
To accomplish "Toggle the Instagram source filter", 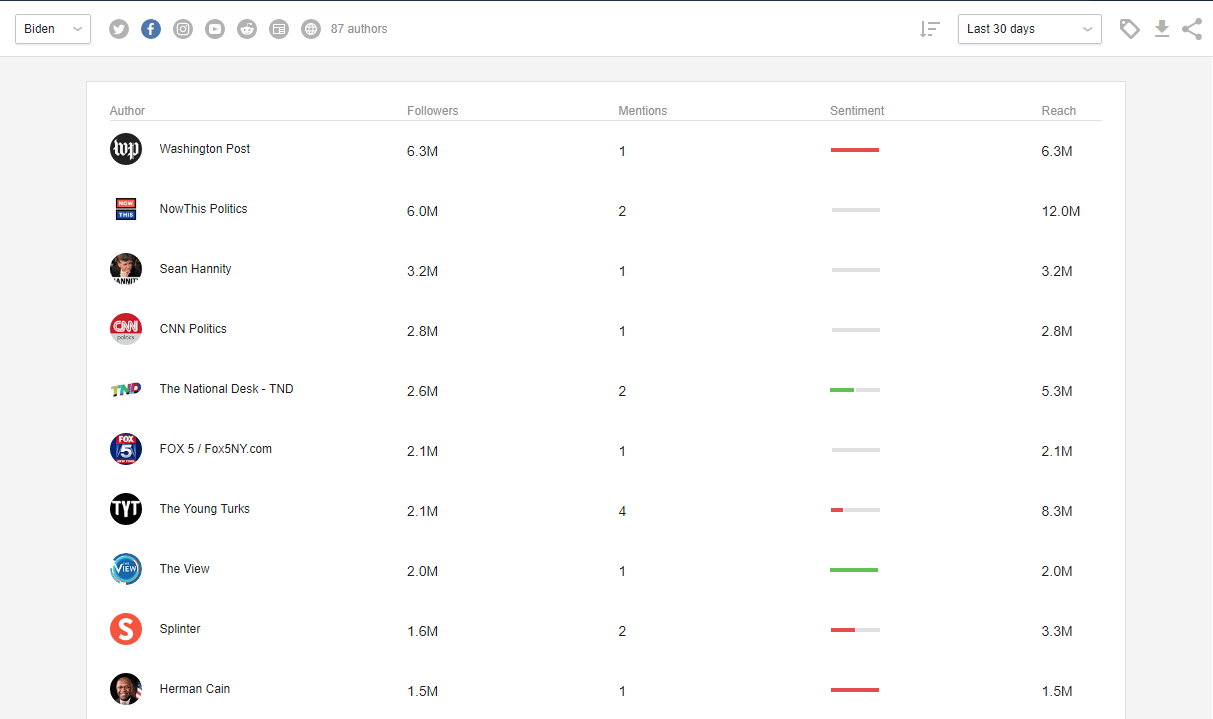I will click(x=183, y=29).
